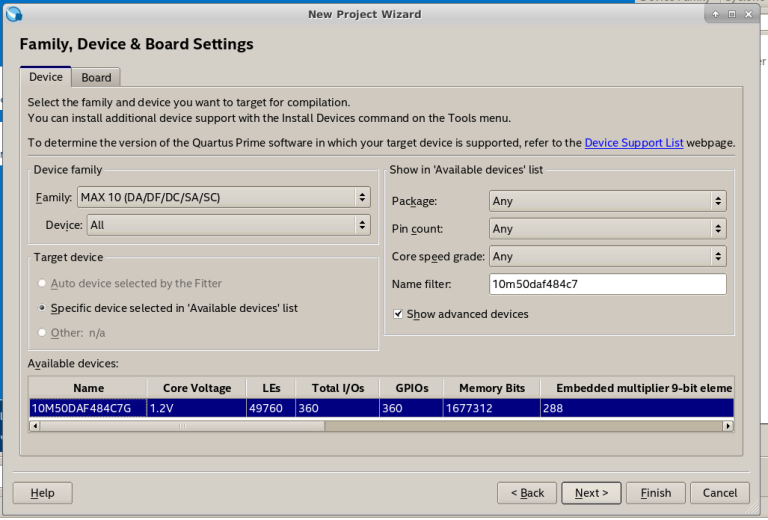Select the Device tab
The height and width of the screenshot is (520, 768).
(x=45, y=77)
